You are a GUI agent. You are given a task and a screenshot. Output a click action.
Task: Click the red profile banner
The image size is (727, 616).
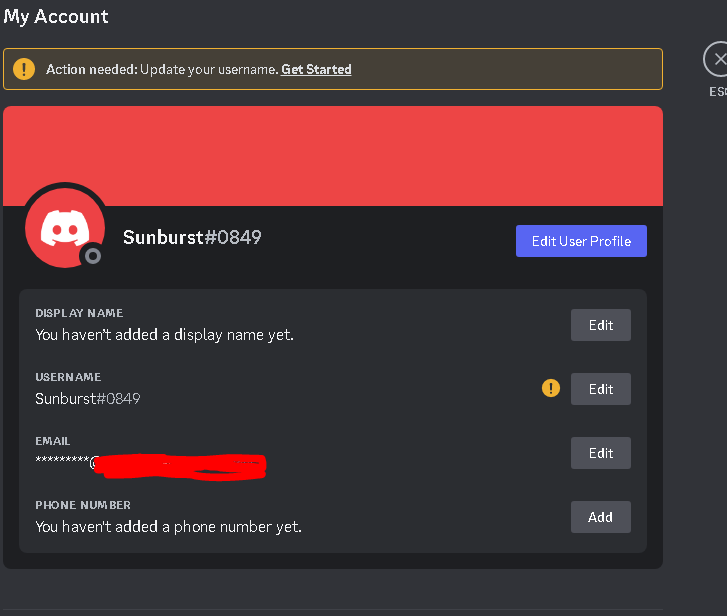333,156
